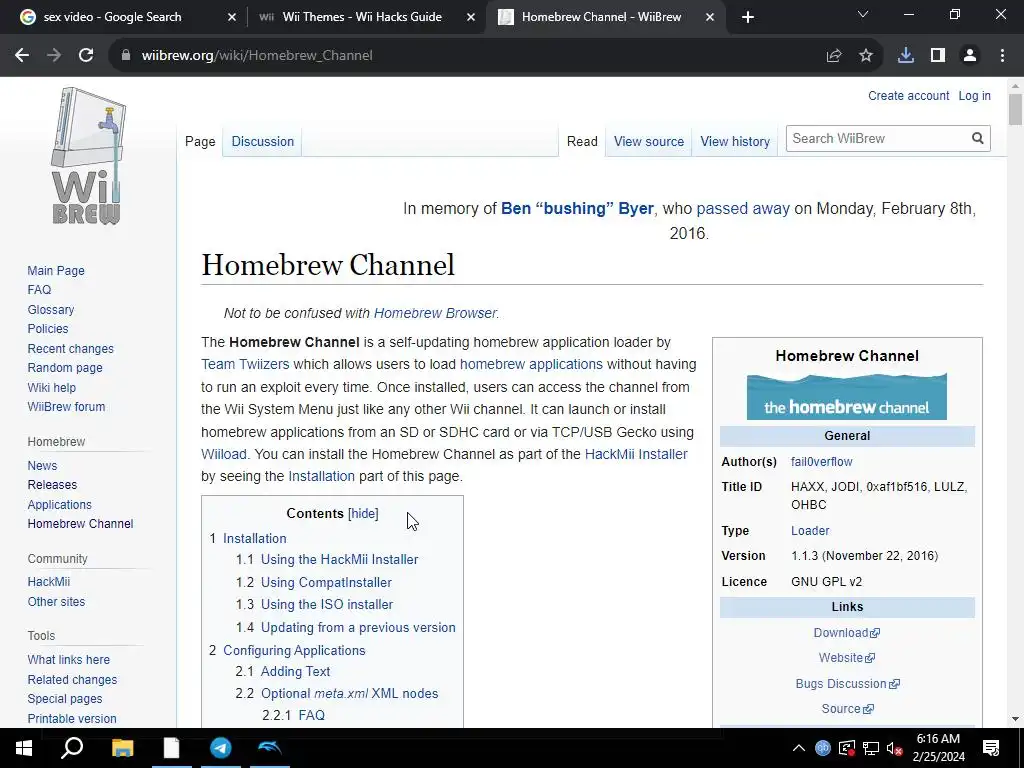The height and width of the screenshot is (768, 1024).
Task: Follow the Team Twiizers link
Action: click(245, 364)
